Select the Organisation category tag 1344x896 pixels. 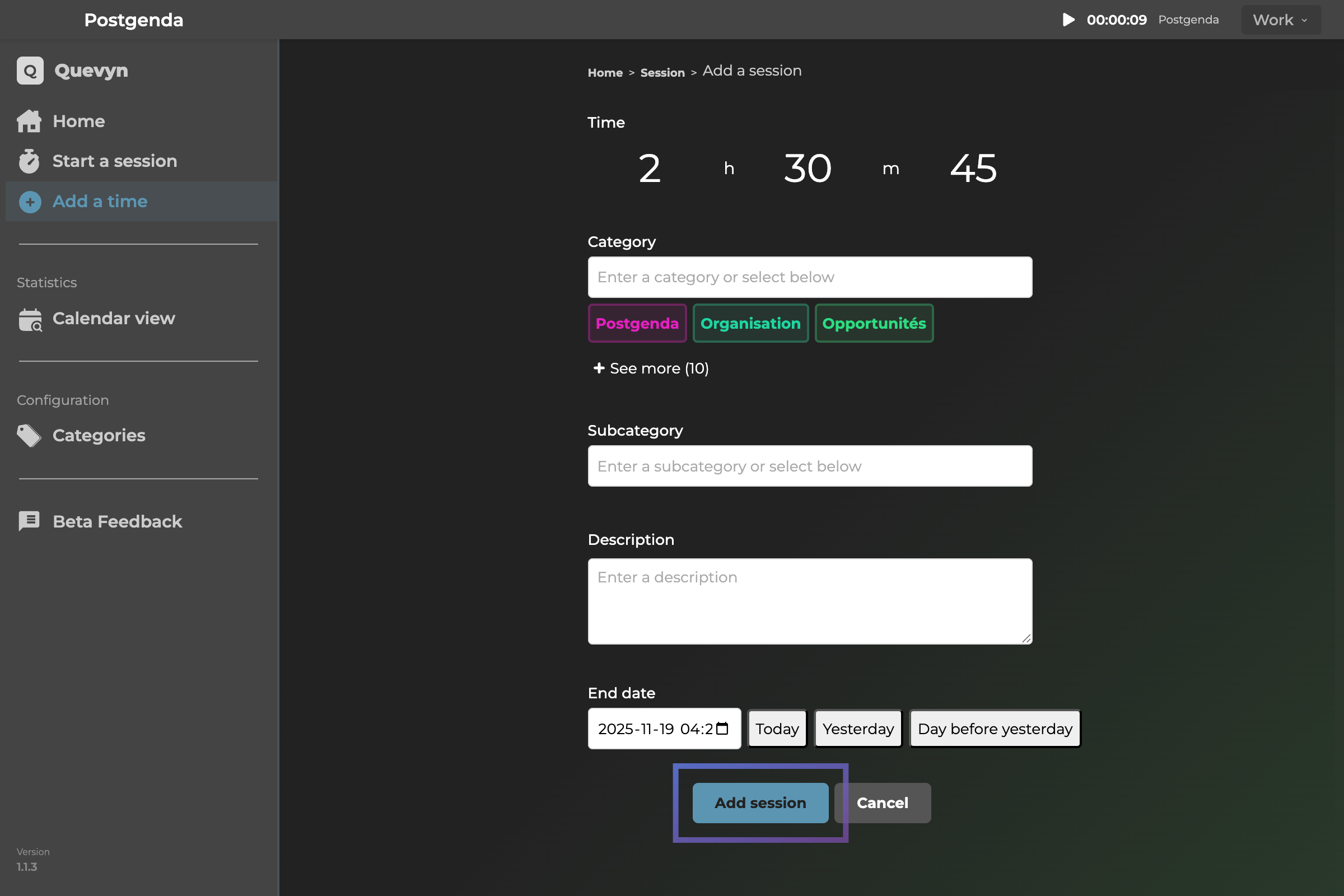750,324
